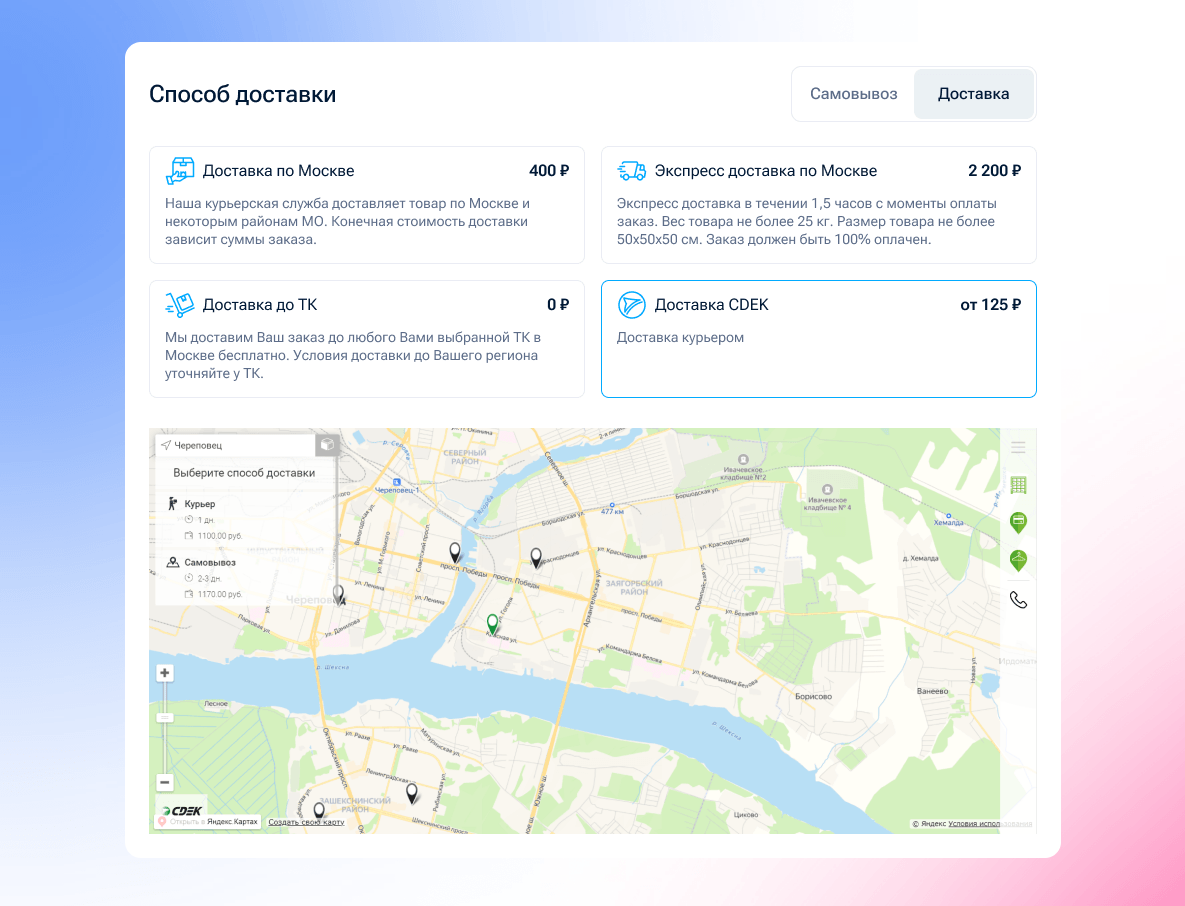Click the pickup marker on ул. Краснодонцев
Screen dimensions: 1185x906
536,558
